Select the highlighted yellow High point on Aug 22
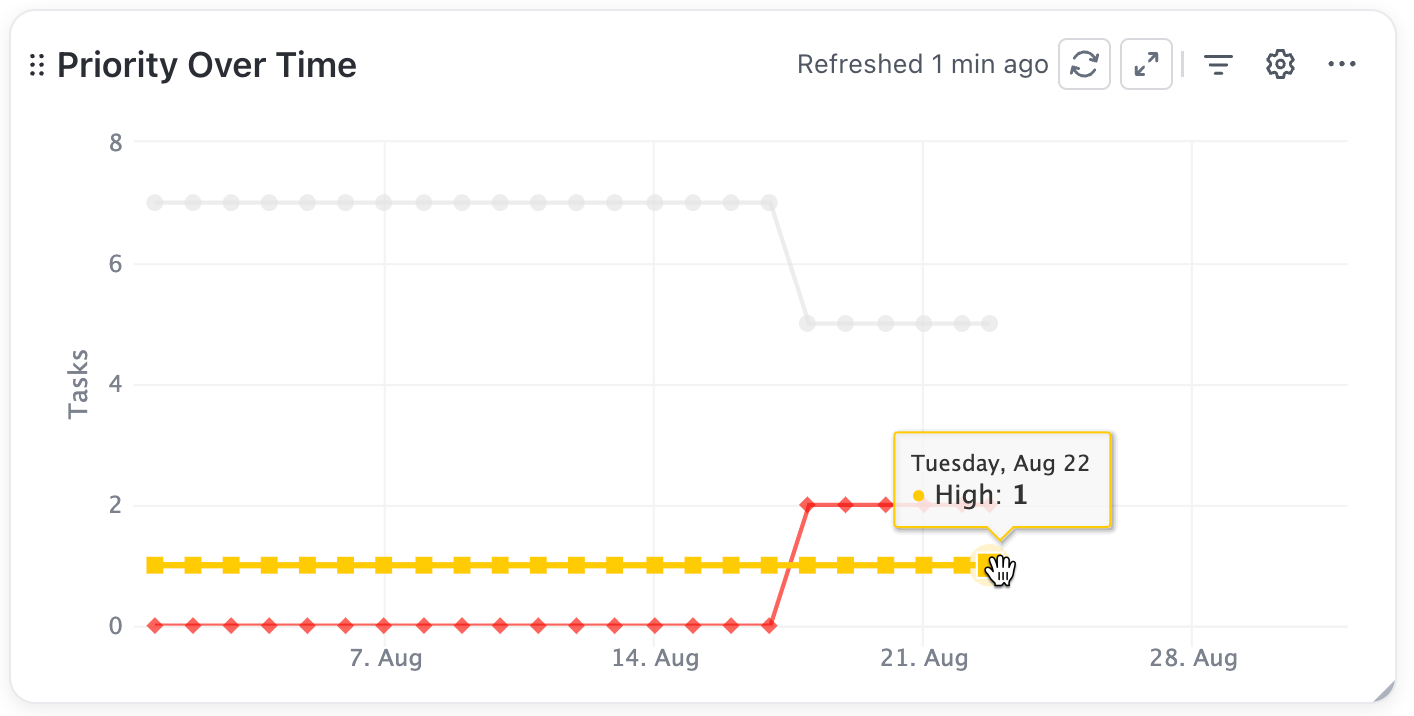1414x716 pixels. point(988,565)
